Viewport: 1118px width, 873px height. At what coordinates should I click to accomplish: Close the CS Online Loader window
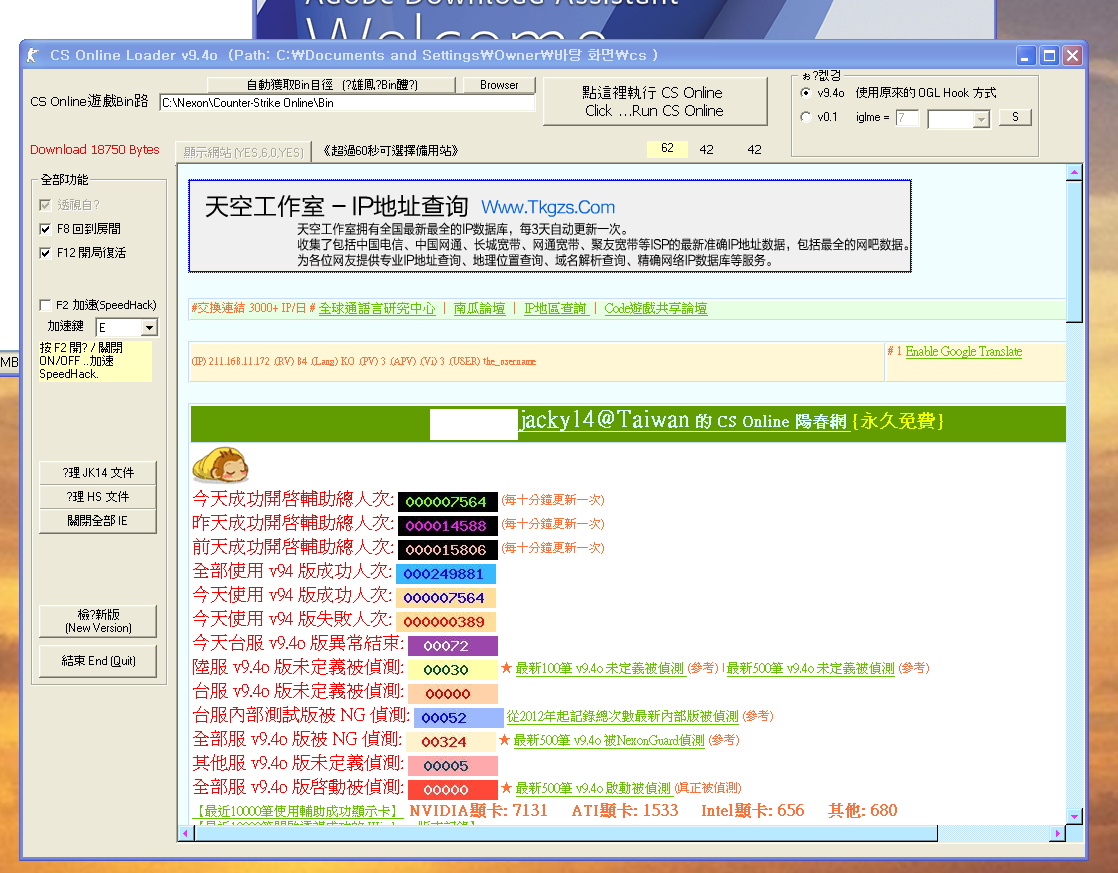click(x=1072, y=56)
